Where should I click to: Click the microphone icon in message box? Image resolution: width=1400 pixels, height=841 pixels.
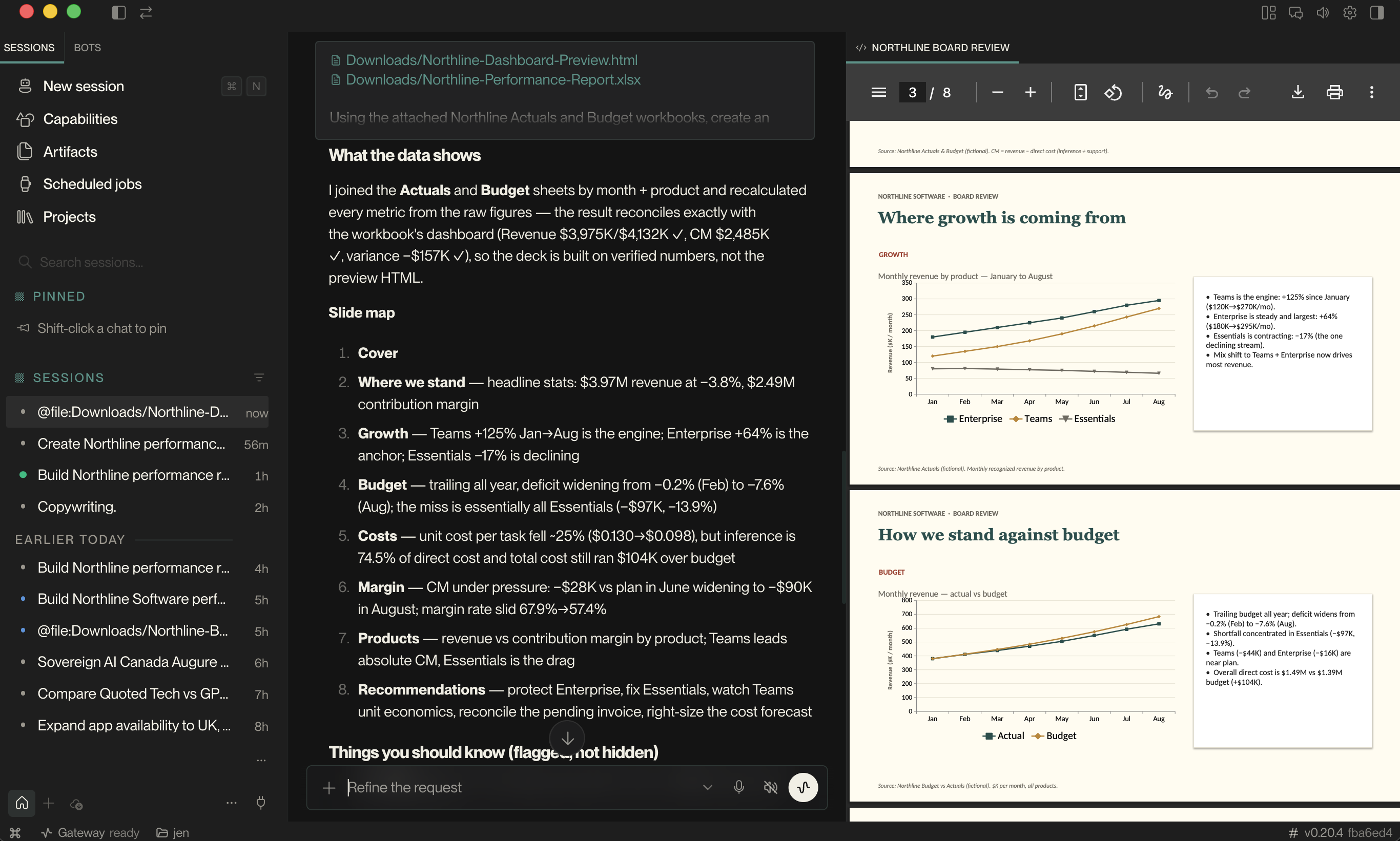[738, 787]
